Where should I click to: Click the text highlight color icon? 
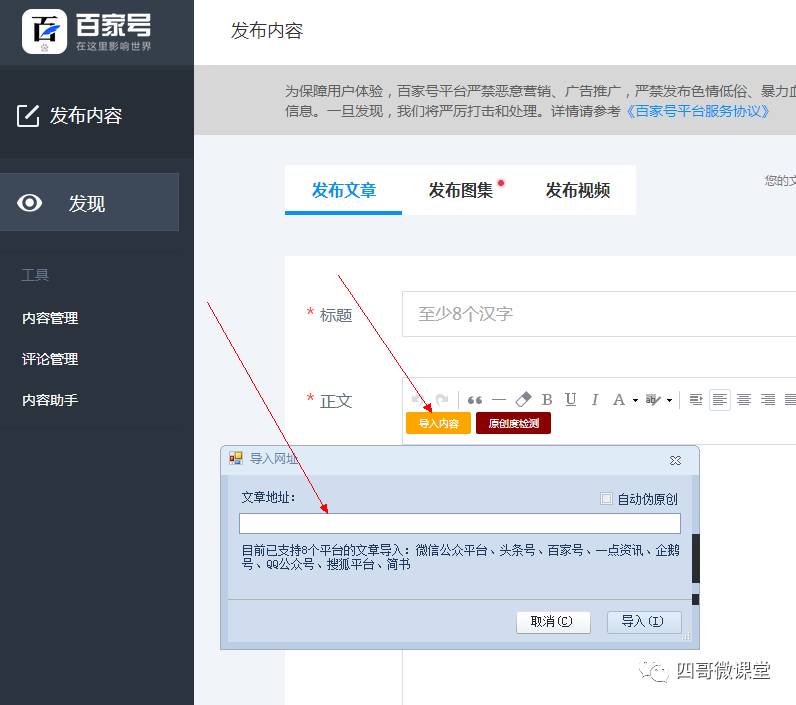(x=653, y=400)
